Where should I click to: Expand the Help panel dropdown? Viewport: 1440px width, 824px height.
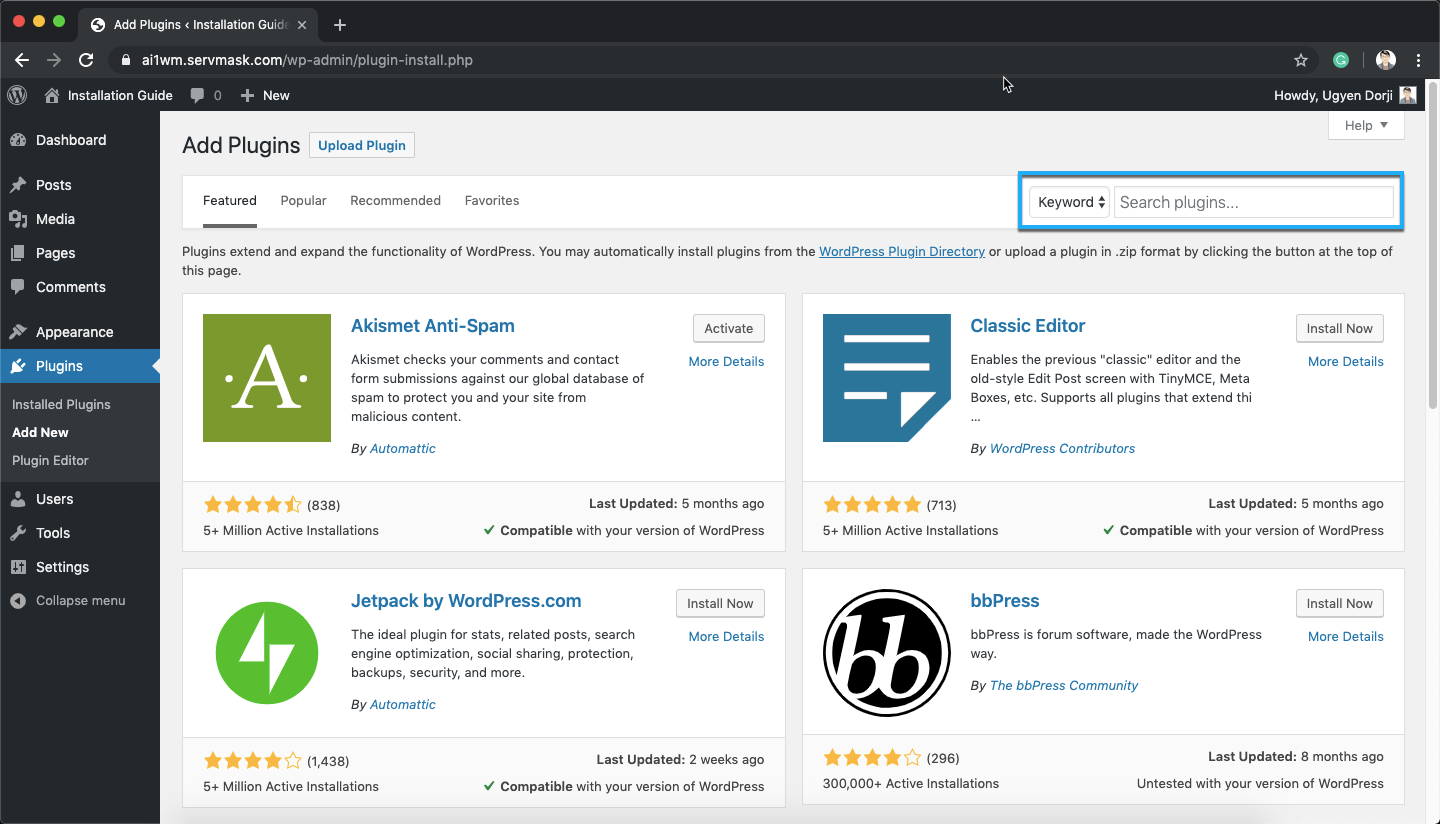[x=1366, y=125]
